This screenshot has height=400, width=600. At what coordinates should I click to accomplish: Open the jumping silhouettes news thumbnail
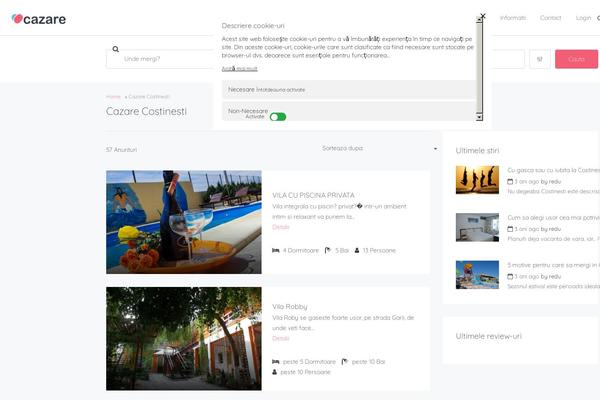pos(477,180)
